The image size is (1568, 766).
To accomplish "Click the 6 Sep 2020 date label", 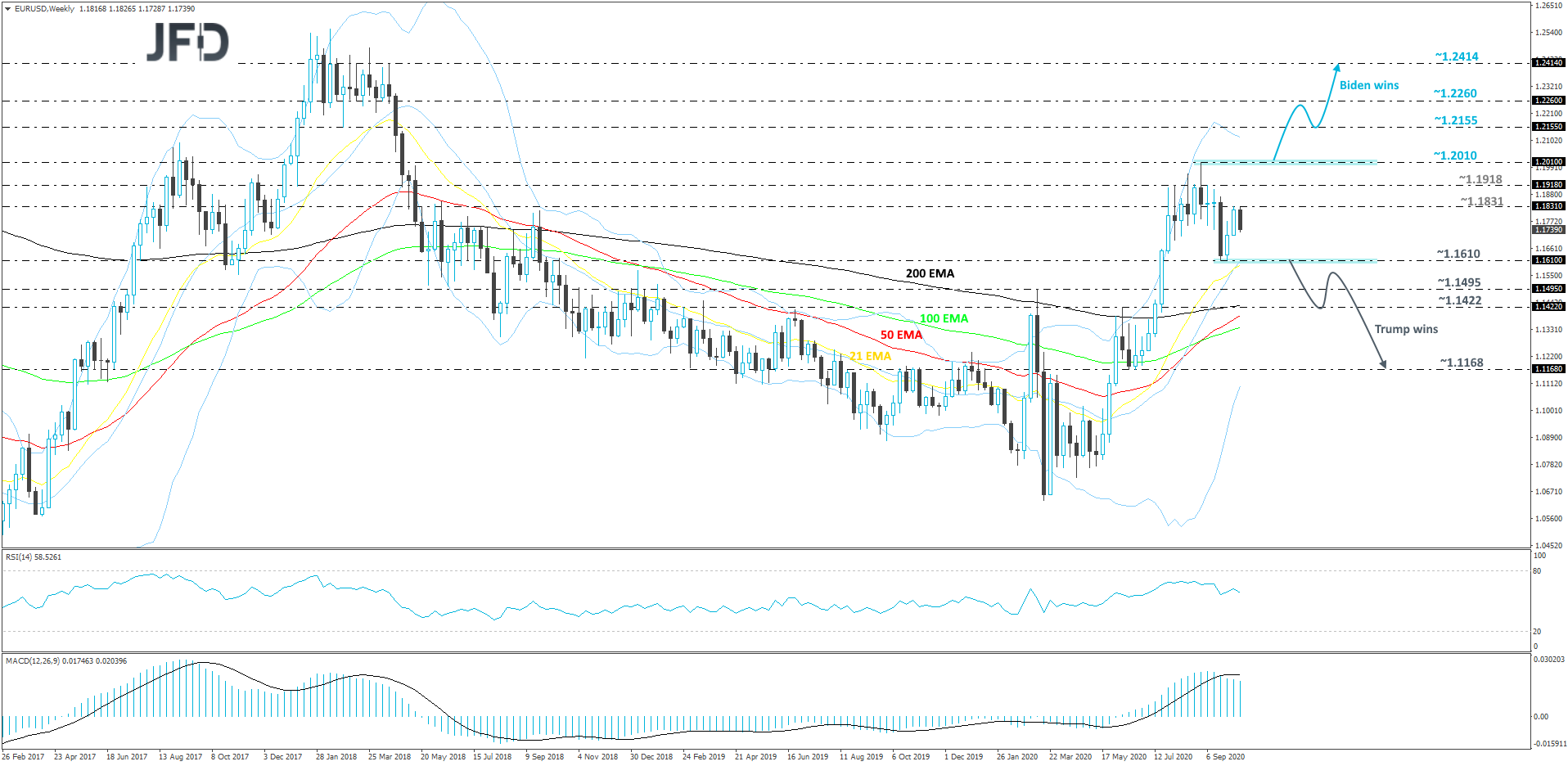I will point(1225,757).
